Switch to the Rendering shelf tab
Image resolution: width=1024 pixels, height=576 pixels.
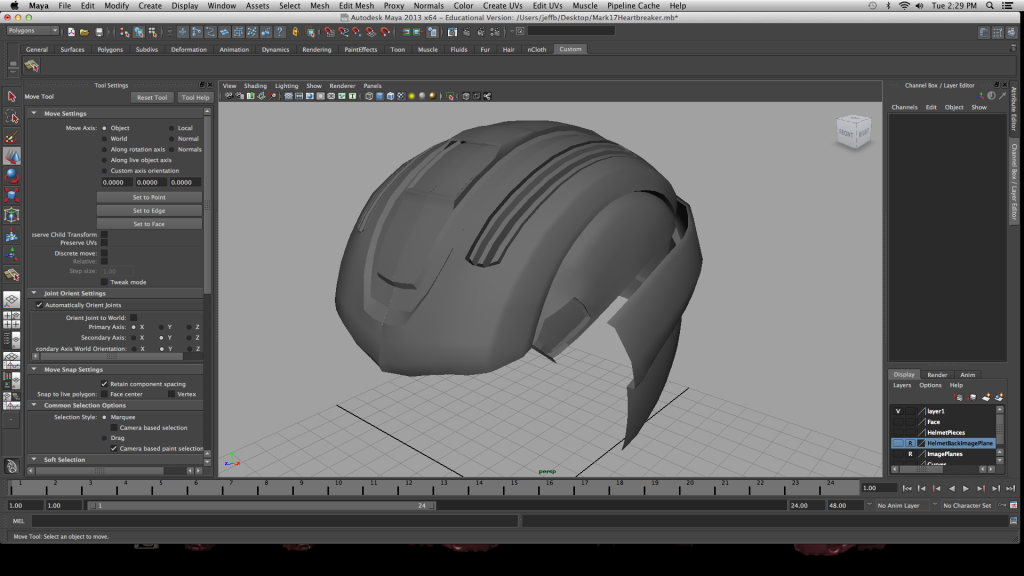click(317, 50)
